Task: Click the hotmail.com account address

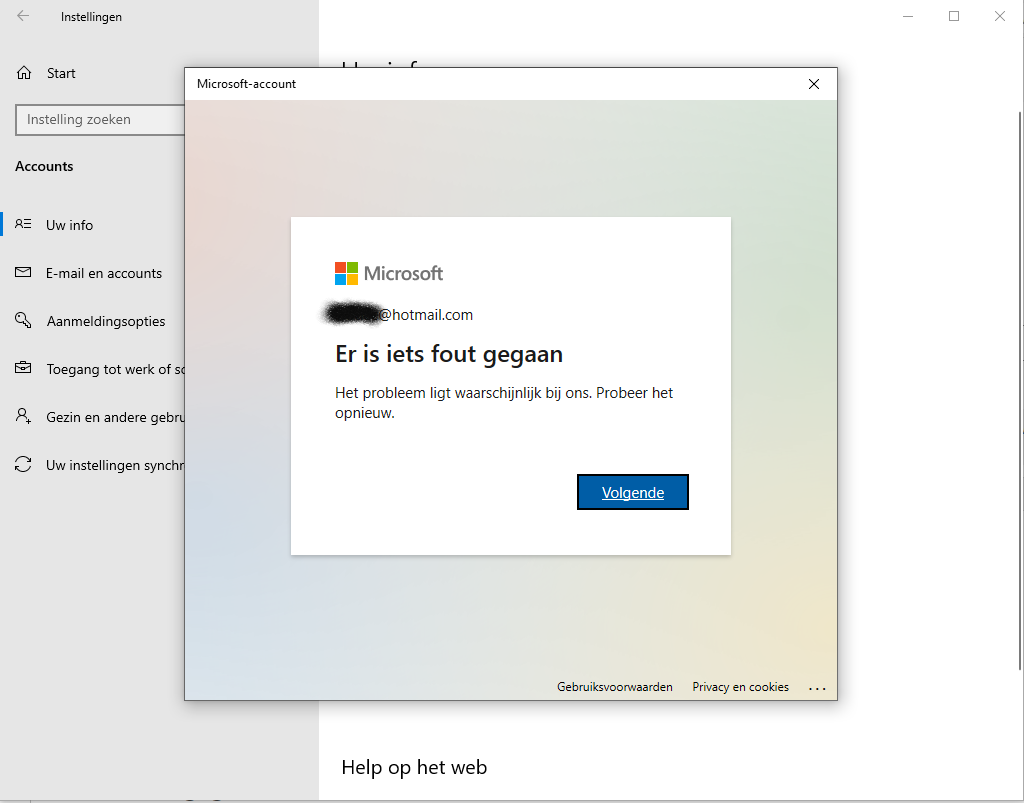Action: click(x=399, y=315)
